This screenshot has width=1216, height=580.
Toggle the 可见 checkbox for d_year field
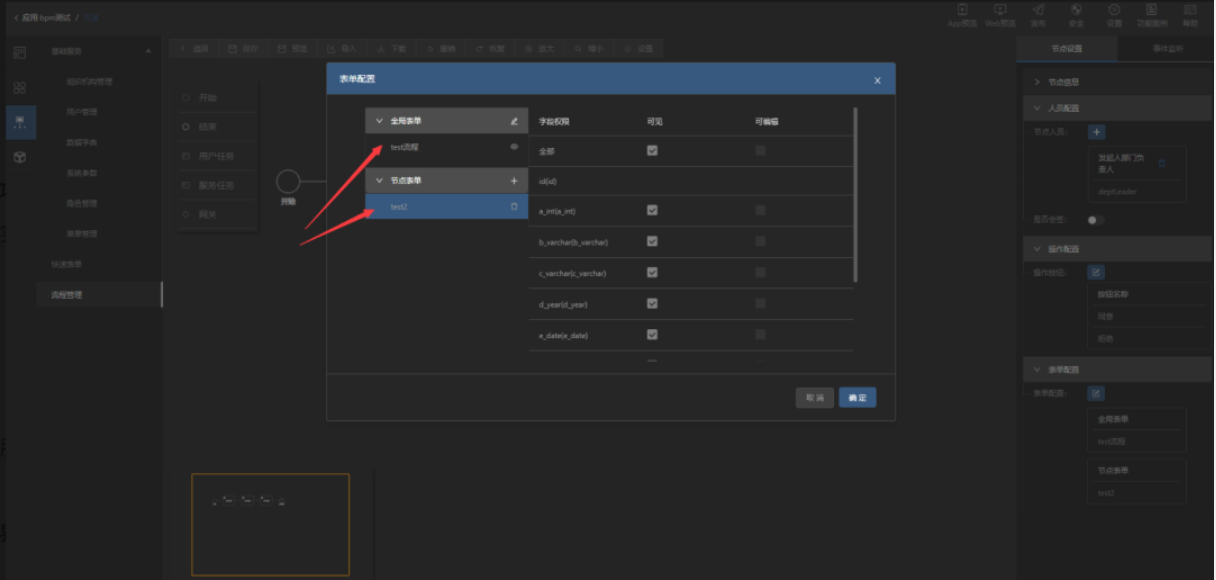(652, 304)
